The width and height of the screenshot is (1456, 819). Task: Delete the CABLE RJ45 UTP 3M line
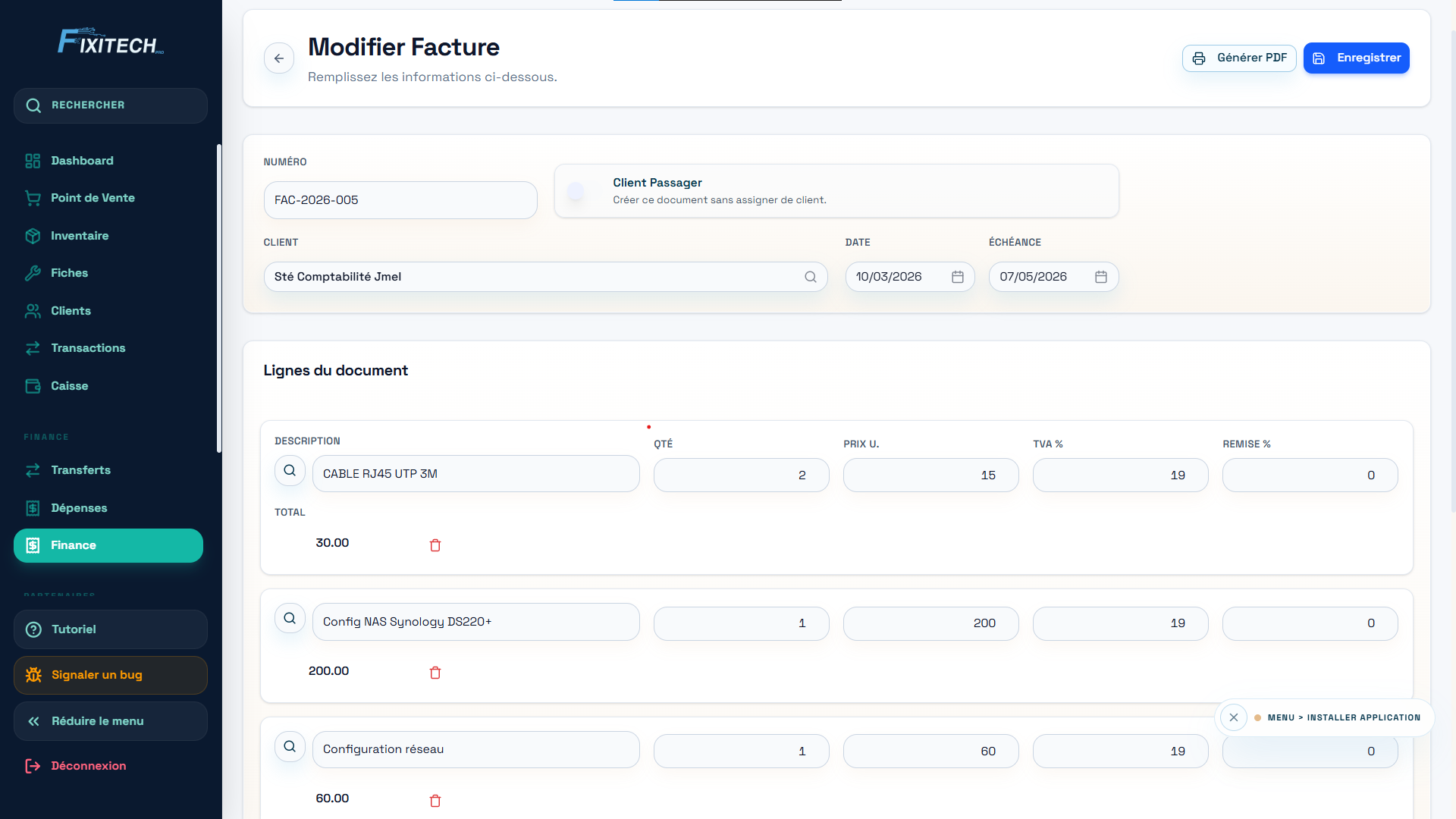pos(435,545)
